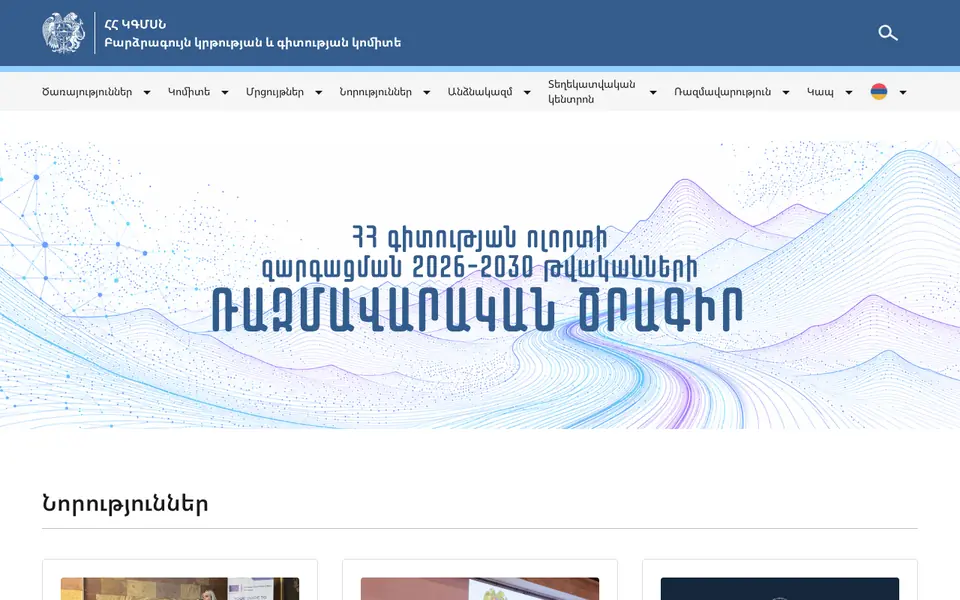Open the Ռազմավարություն menu item
Image resolution: width=960 pixels, height=600 pixels.
pos(722,92)
